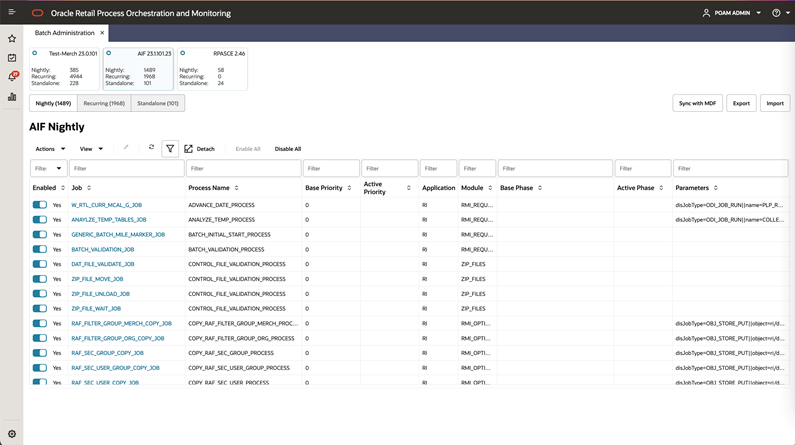Click the Oracle logo icon
The width and height of the screenshot is (795, 445).
(x=38, y=13)
